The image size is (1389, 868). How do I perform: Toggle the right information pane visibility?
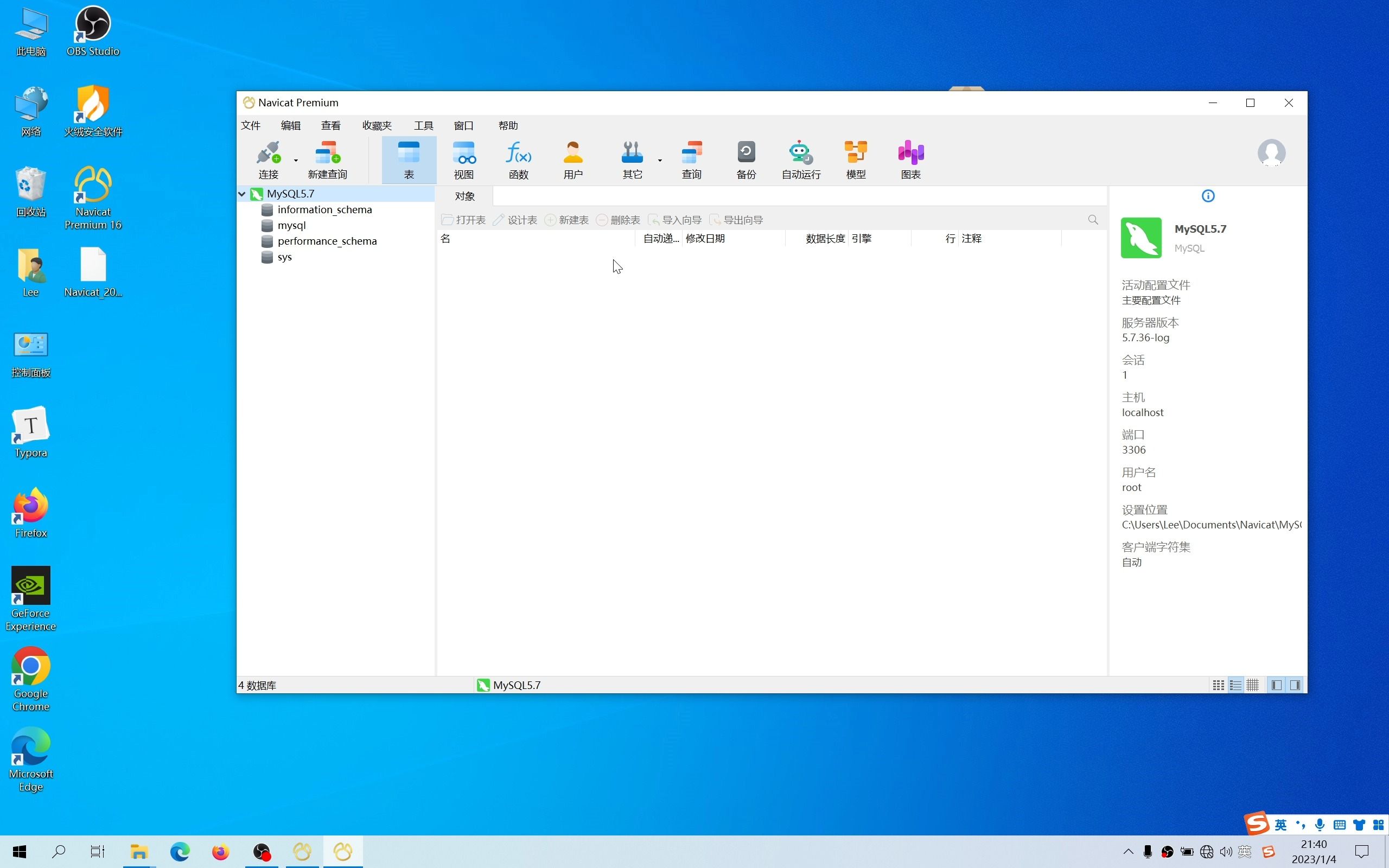[x=1295, y=685]
